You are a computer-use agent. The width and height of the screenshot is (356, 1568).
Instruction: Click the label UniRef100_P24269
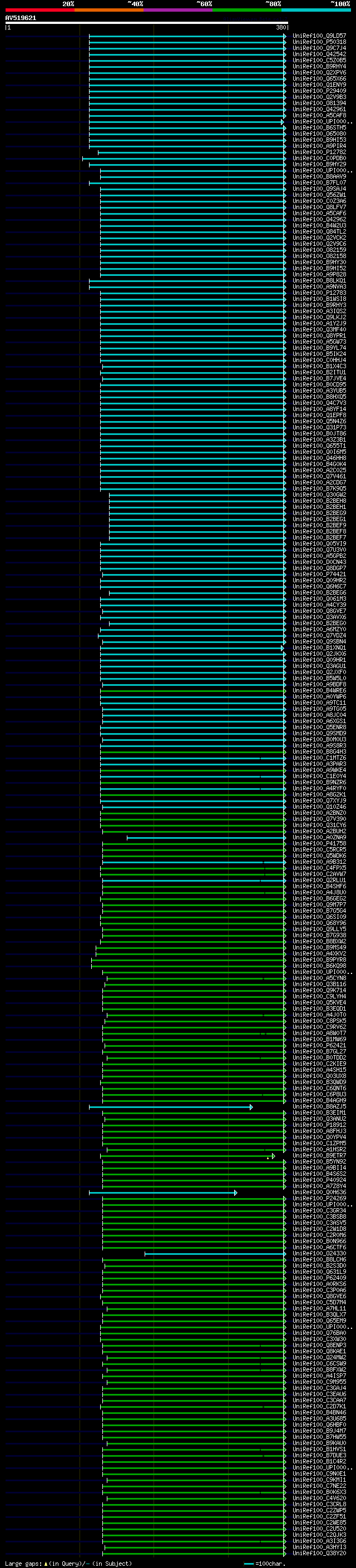319,1199
